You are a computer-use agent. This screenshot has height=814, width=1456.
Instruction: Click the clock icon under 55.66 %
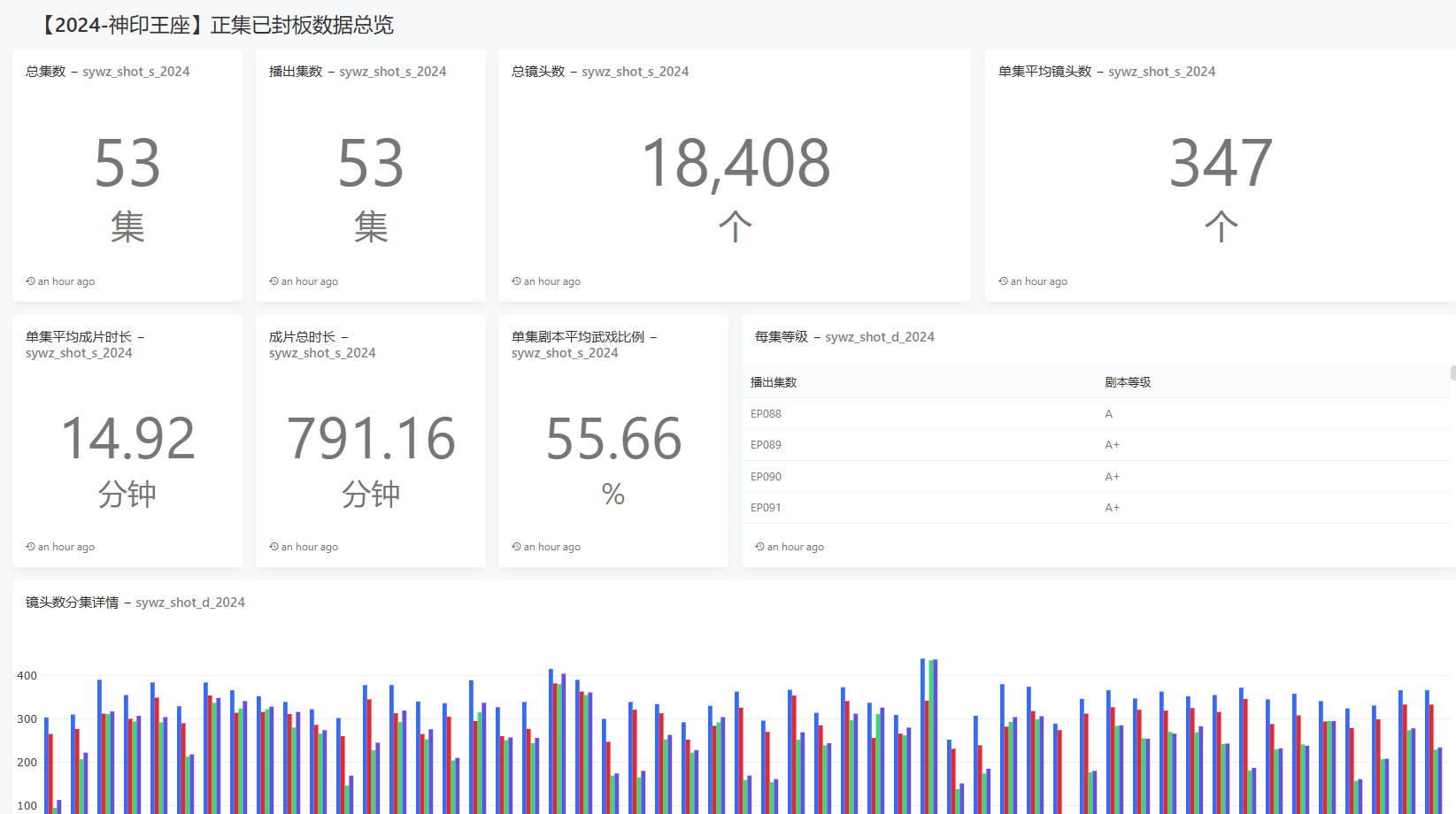pos(516,547)
